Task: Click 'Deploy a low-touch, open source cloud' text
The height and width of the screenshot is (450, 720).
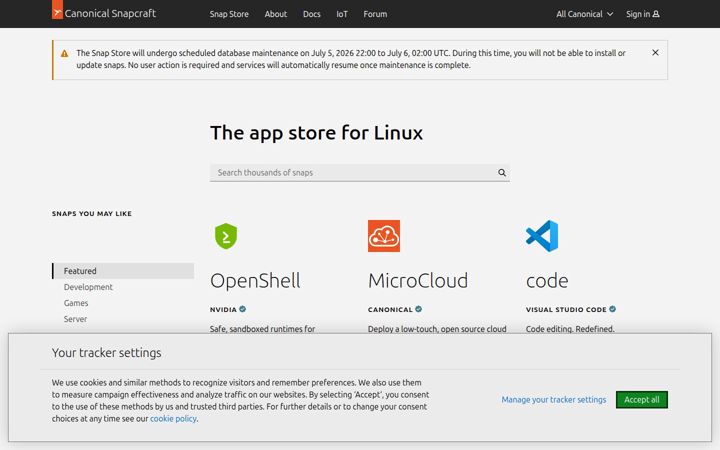Action: pos(437,329)
